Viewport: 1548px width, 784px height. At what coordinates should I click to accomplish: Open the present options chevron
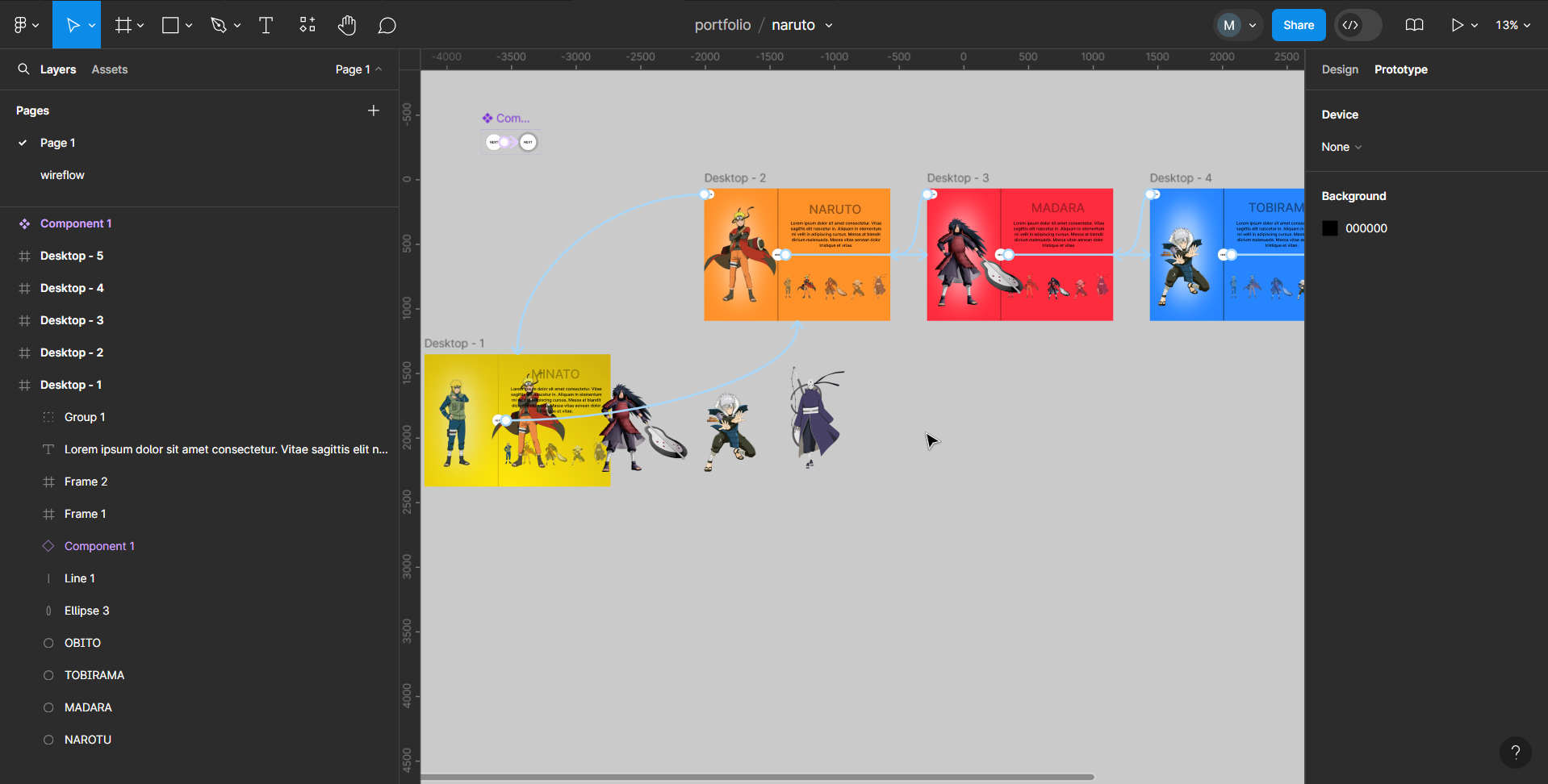1475,26
